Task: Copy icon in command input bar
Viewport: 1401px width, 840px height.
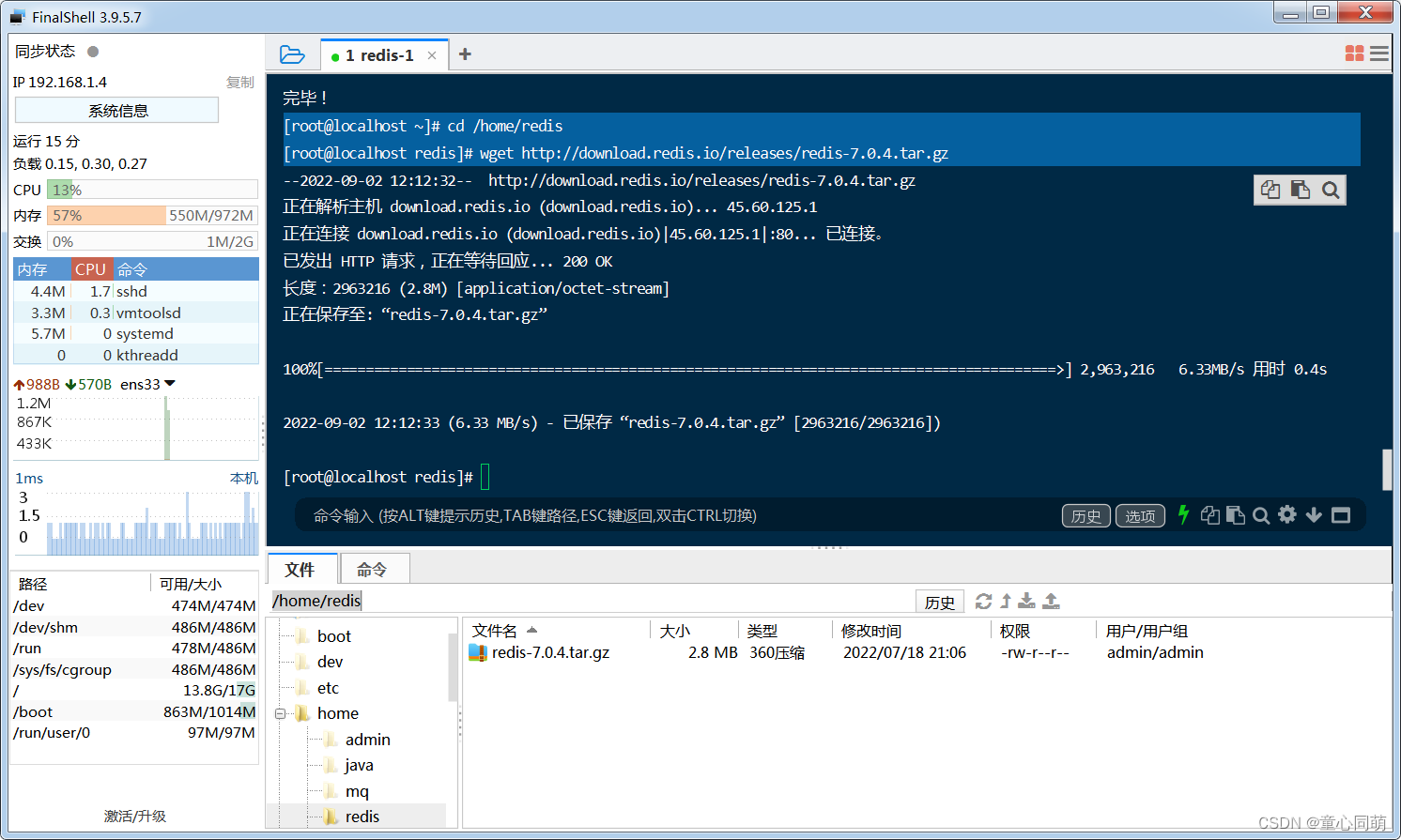Action: 1210,514
